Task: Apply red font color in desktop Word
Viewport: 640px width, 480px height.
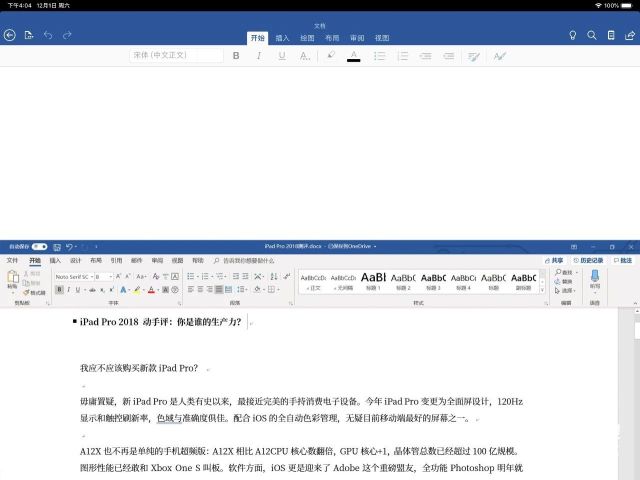Action: (x=151, y=289)
